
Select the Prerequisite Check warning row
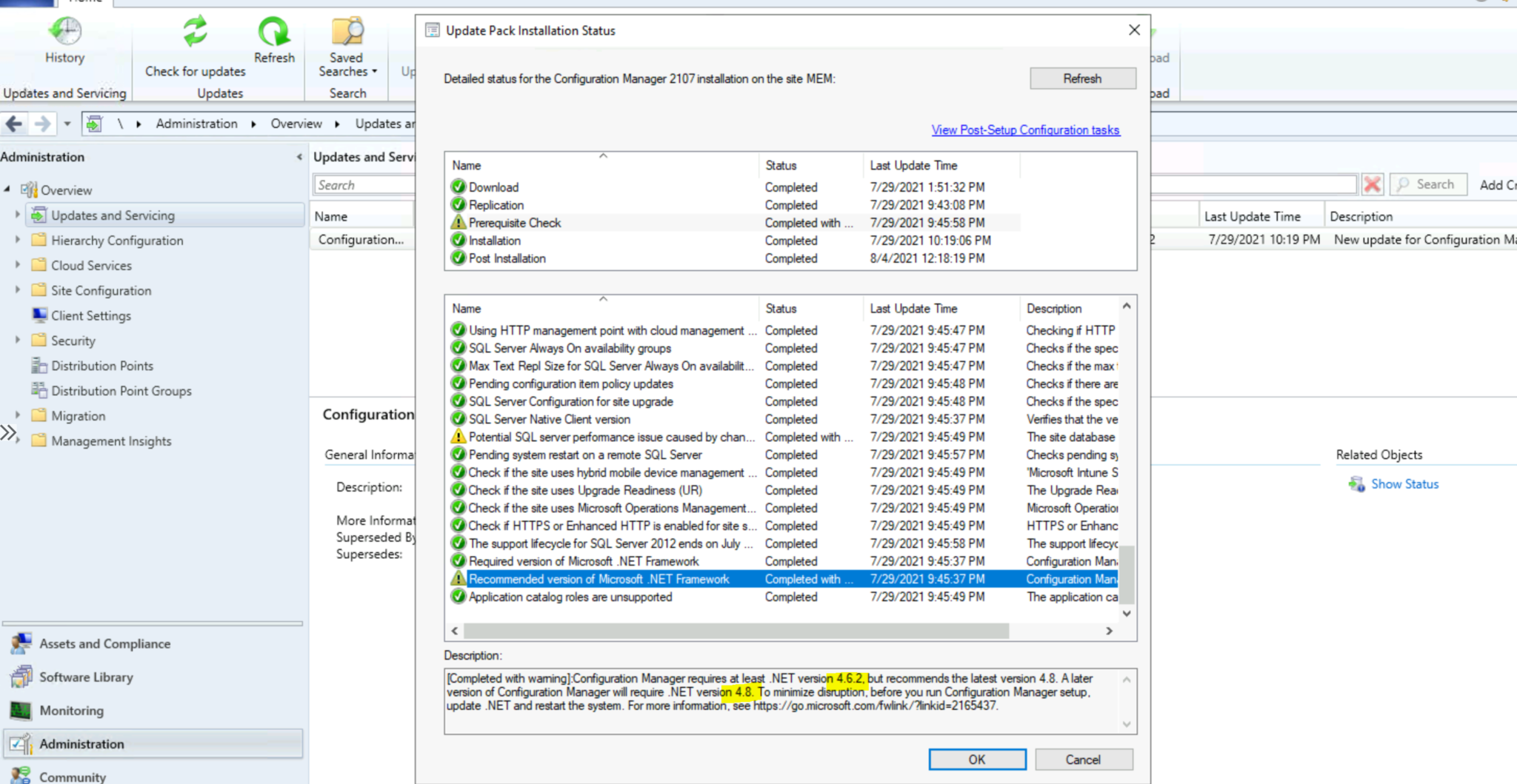pyautogui.click(x=514, y=223)
